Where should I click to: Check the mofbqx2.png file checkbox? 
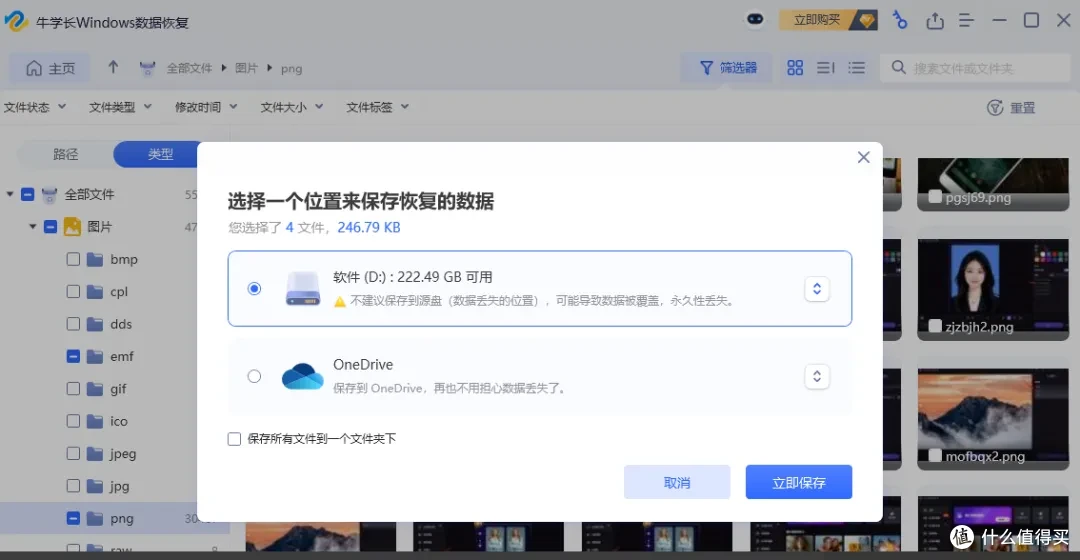click(x=935, y=455)
